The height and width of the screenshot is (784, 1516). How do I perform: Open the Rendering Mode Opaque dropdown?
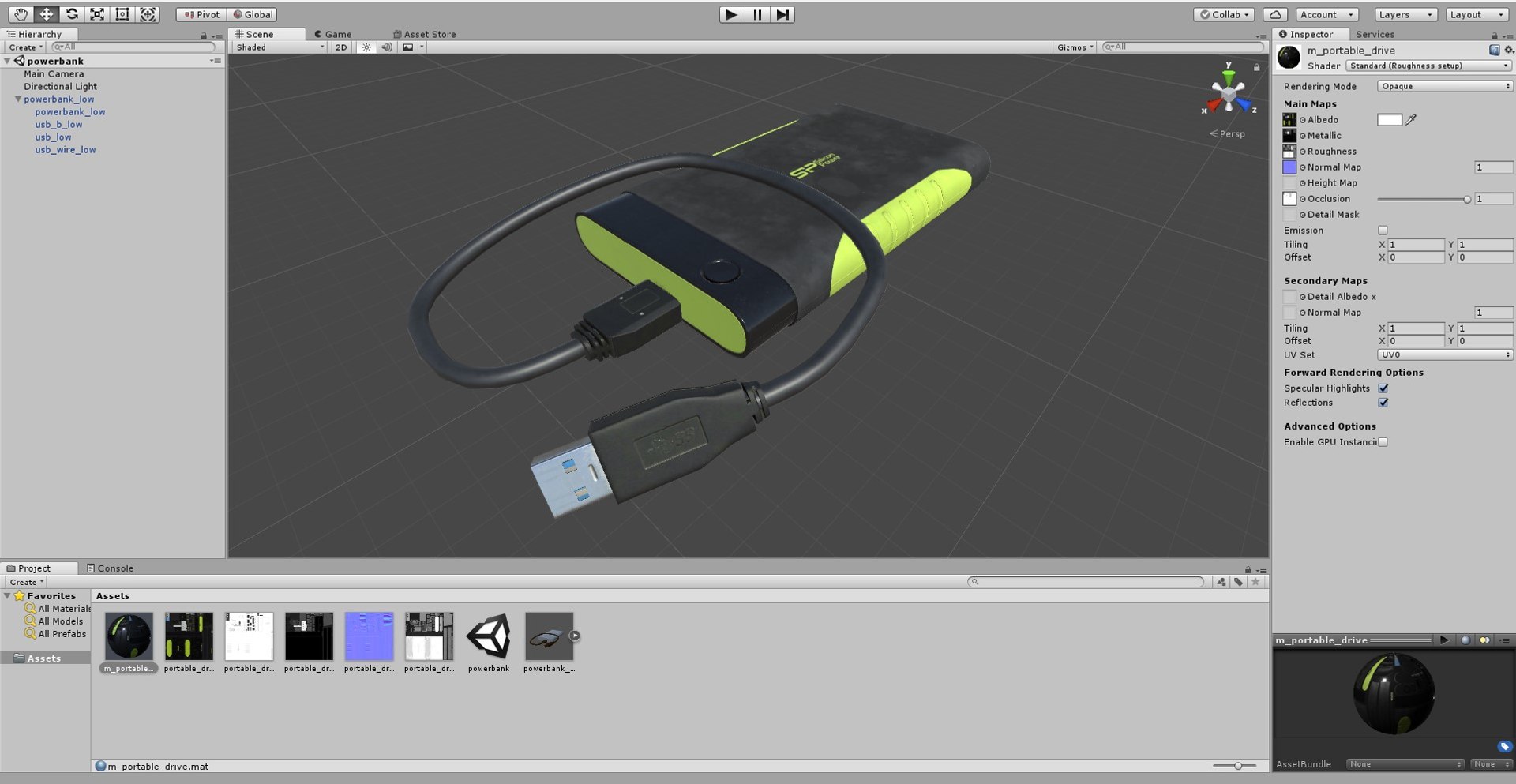tap(1445, 87)
